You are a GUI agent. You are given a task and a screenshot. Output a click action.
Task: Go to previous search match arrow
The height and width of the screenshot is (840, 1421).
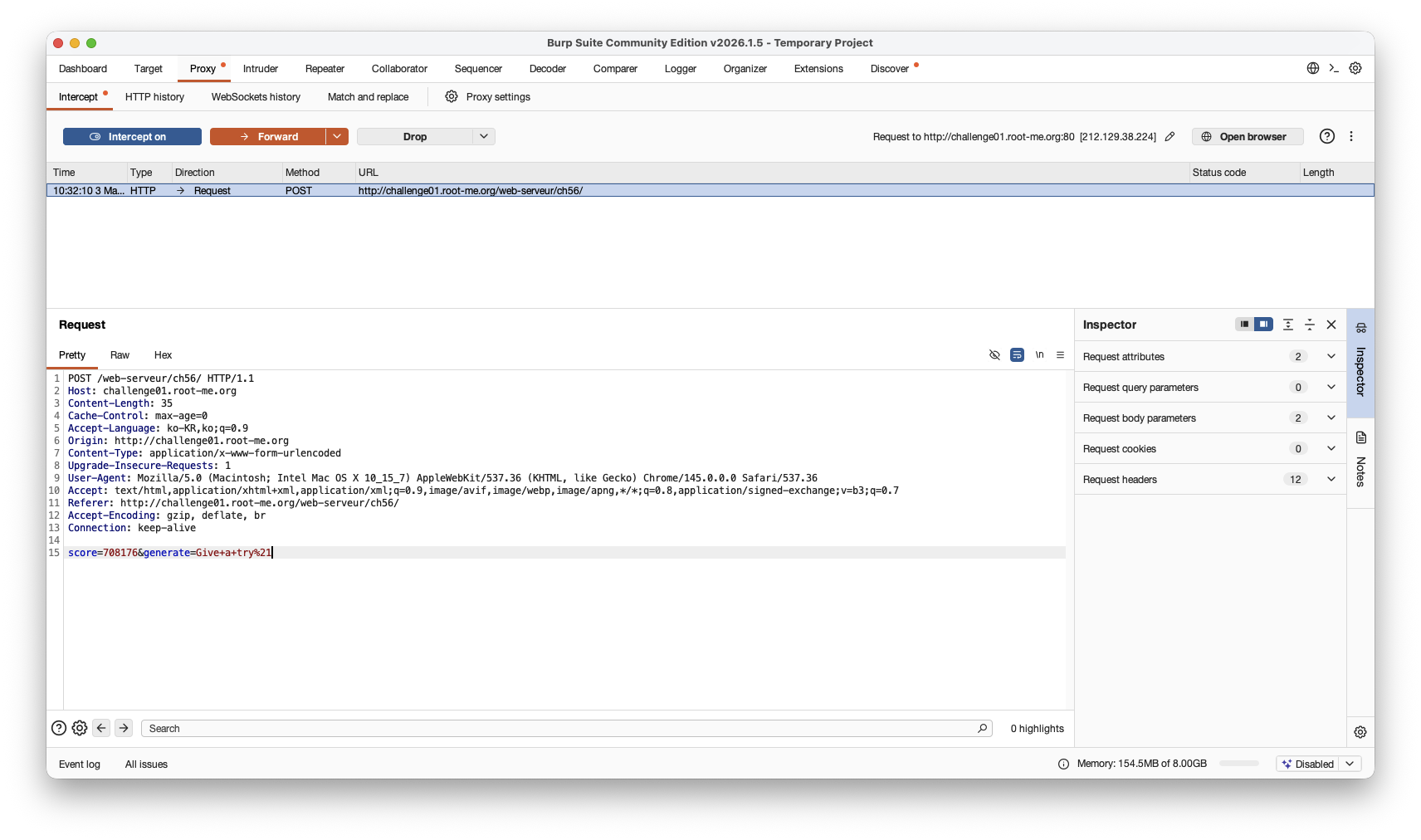101,728
